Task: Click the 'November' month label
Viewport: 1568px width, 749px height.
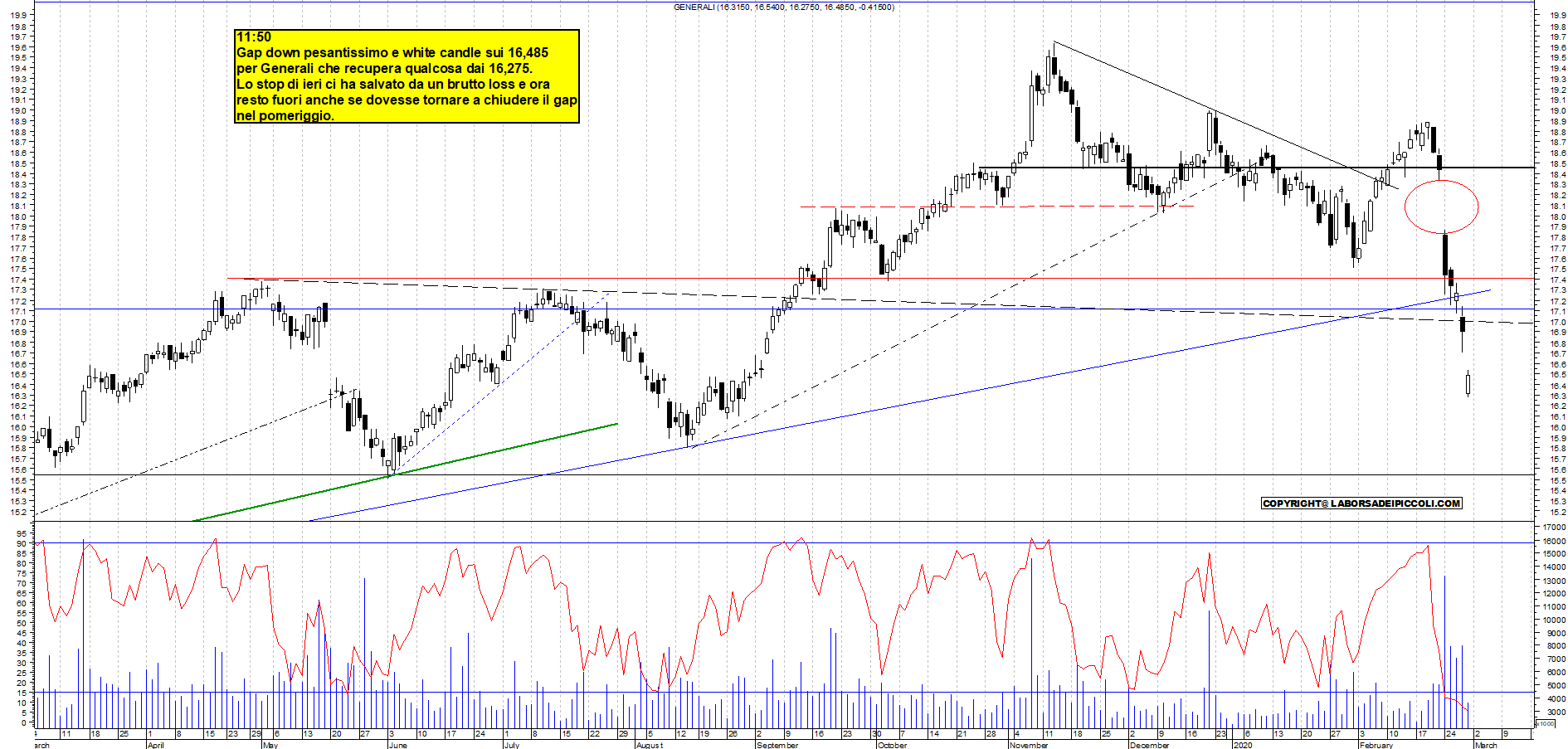Action: click(1029, 745)
